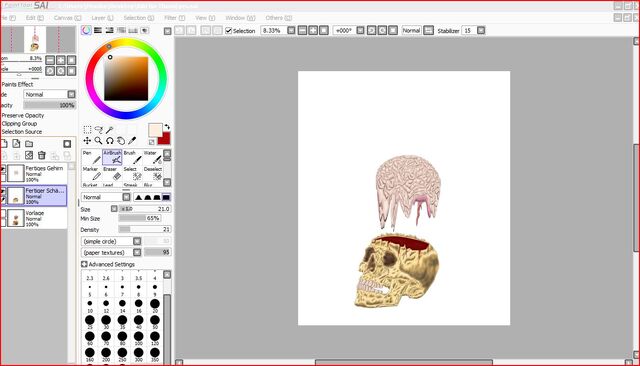The height and width of the screenshot is (366, 640).
Task: Pick the Deselect pen tool
Action: [x=153, y=173]
